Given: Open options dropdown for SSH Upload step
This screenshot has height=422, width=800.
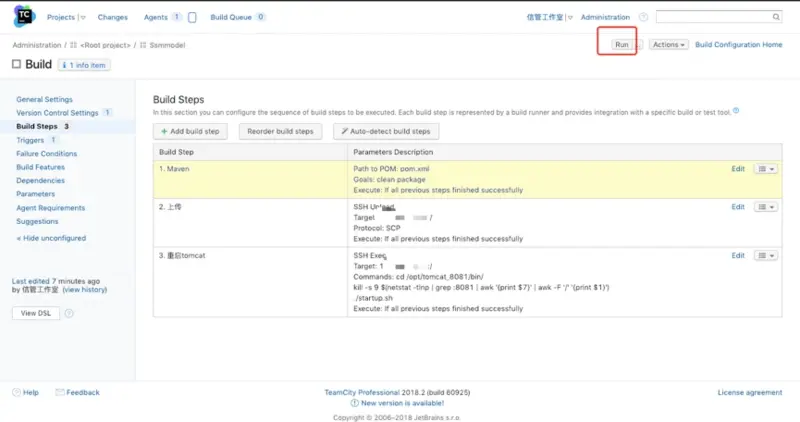Looking at the screenshot, I should (766, 207).
